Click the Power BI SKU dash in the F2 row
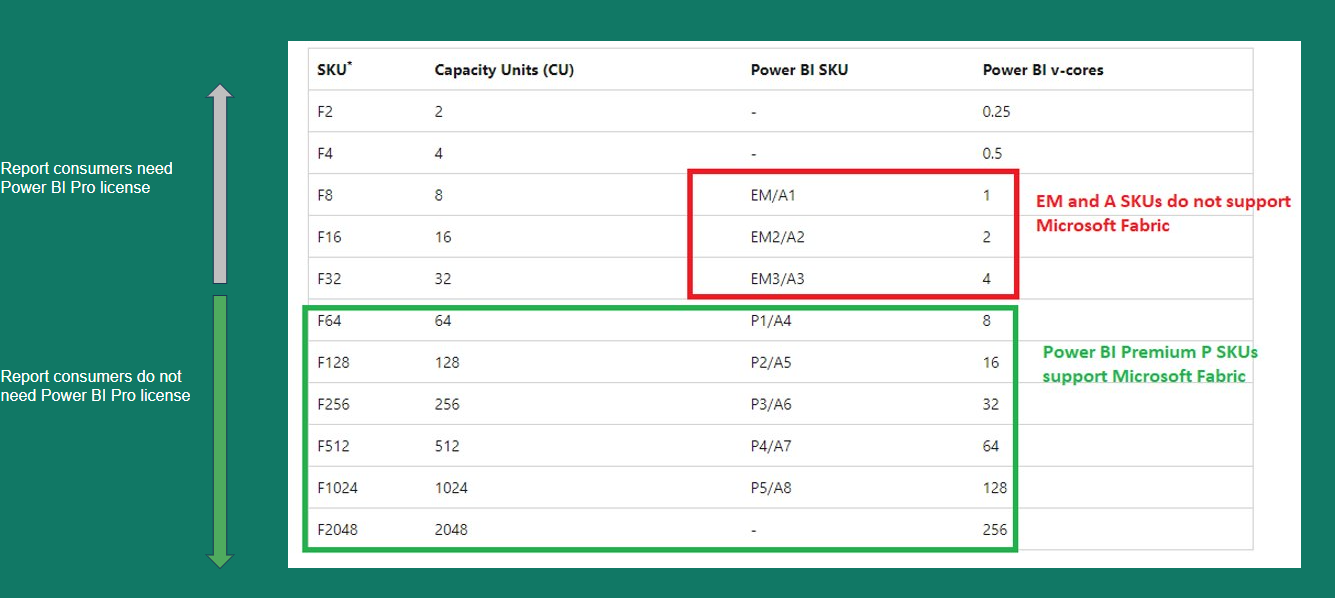1335x598 pixels. (x=753, y=112)
